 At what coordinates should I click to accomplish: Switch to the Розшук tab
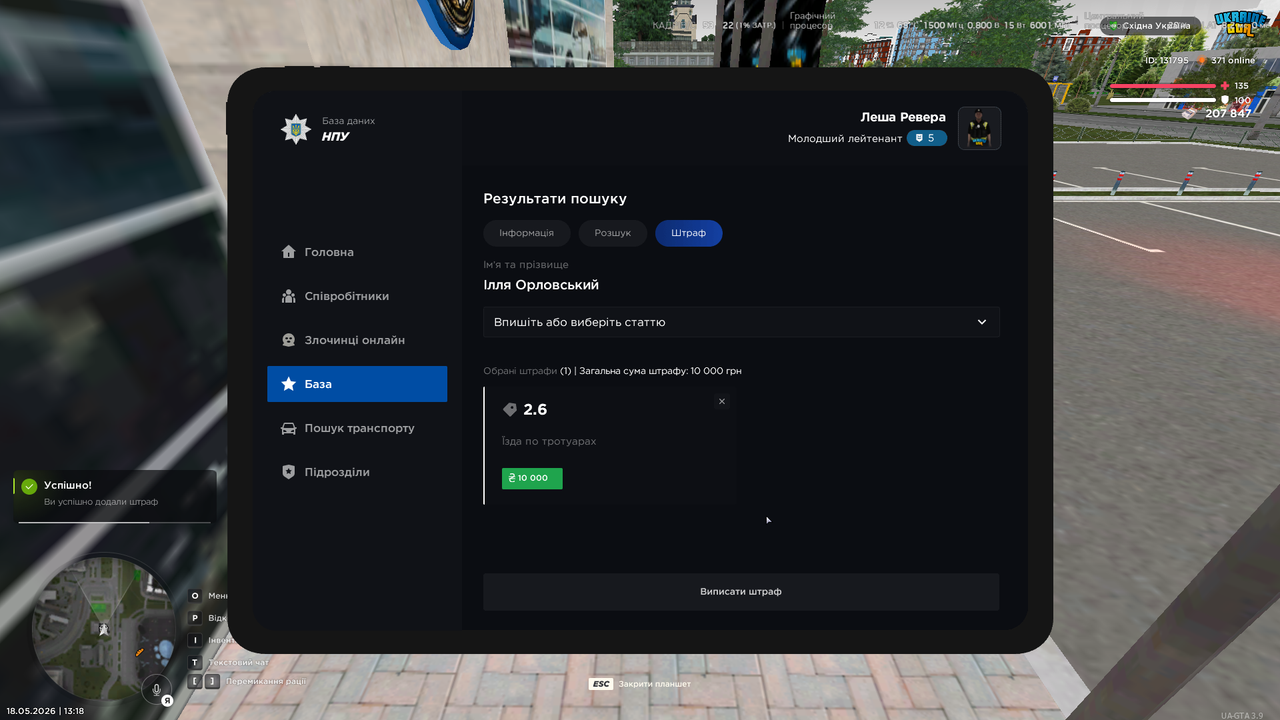tap(613, 233)
